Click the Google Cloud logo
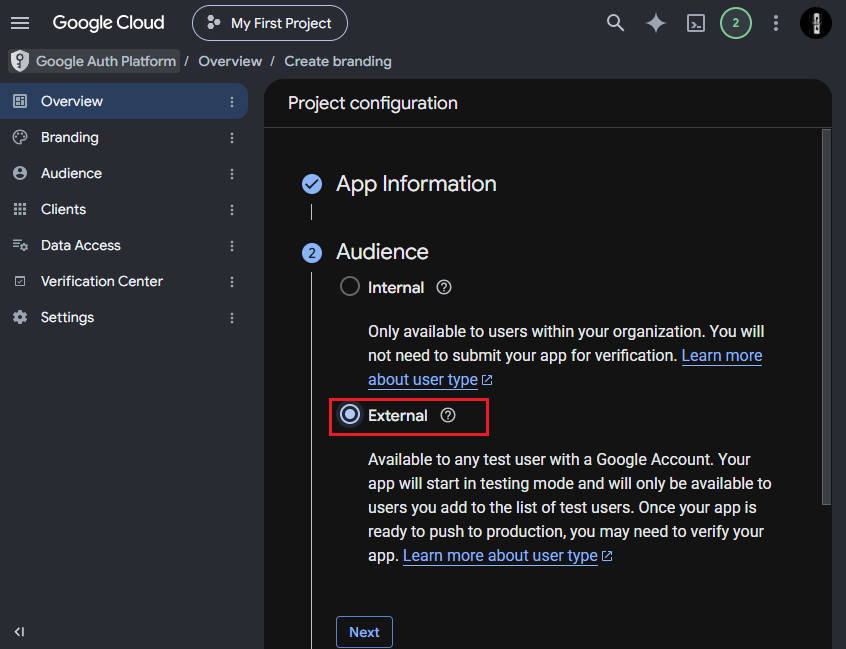Image resolution: width=846 pixels, height=649 pixels. point(108,23)
